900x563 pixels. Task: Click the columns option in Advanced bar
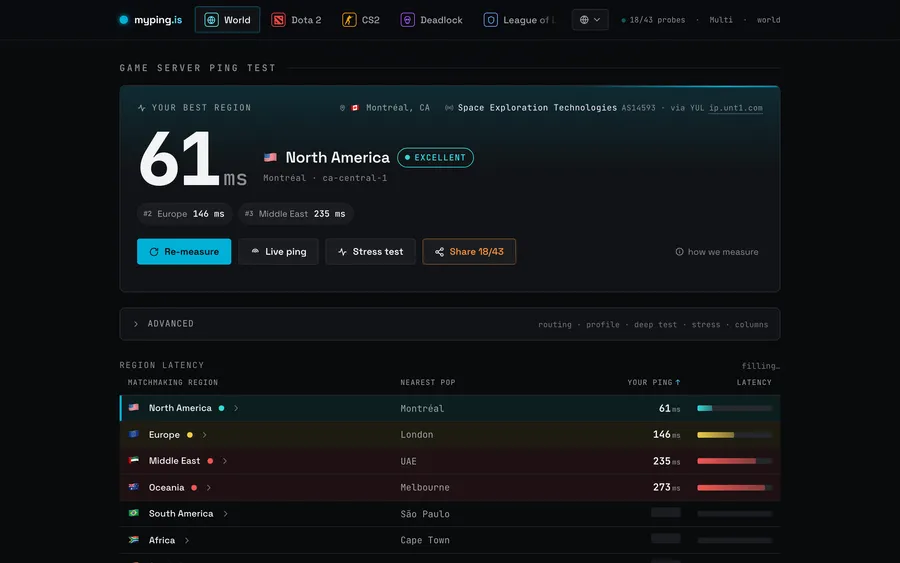(751, 325)
